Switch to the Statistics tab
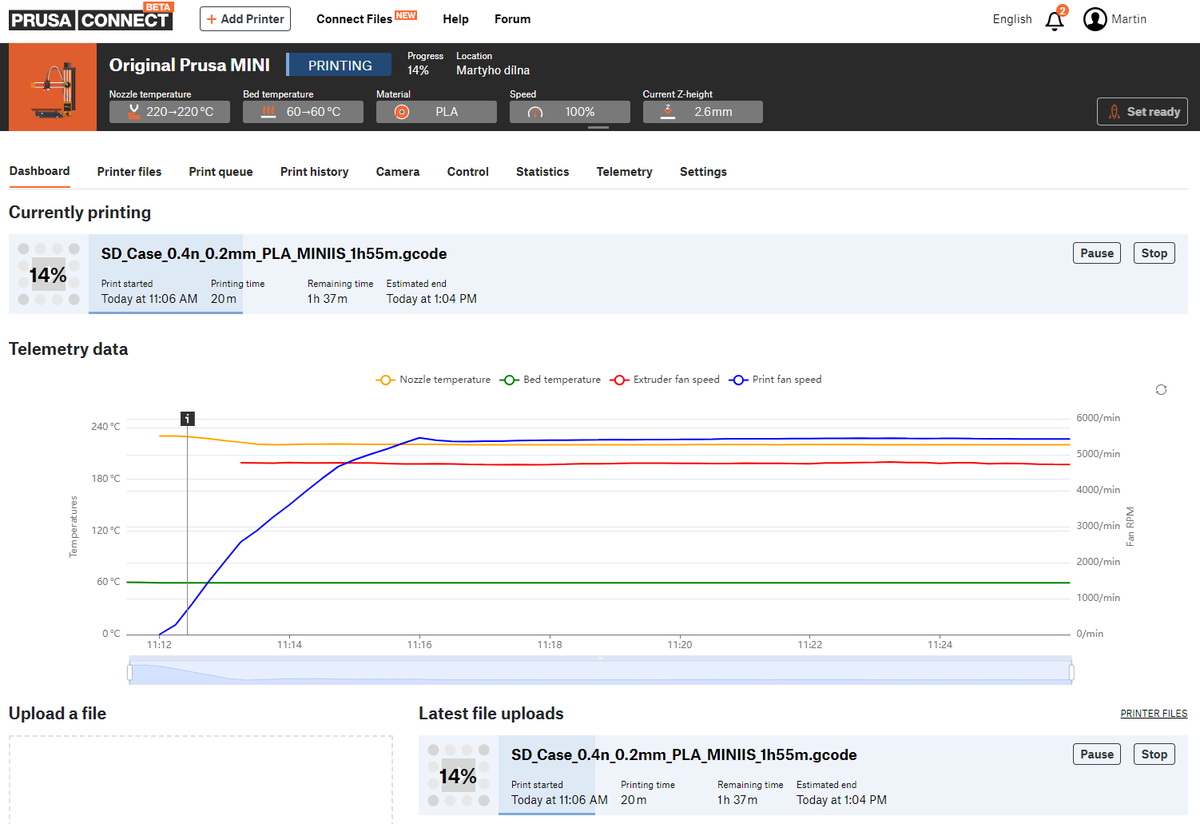Image resolution: width=1200 pixels, height=824 pixels. pyautogui.click(x=542, y=172)
